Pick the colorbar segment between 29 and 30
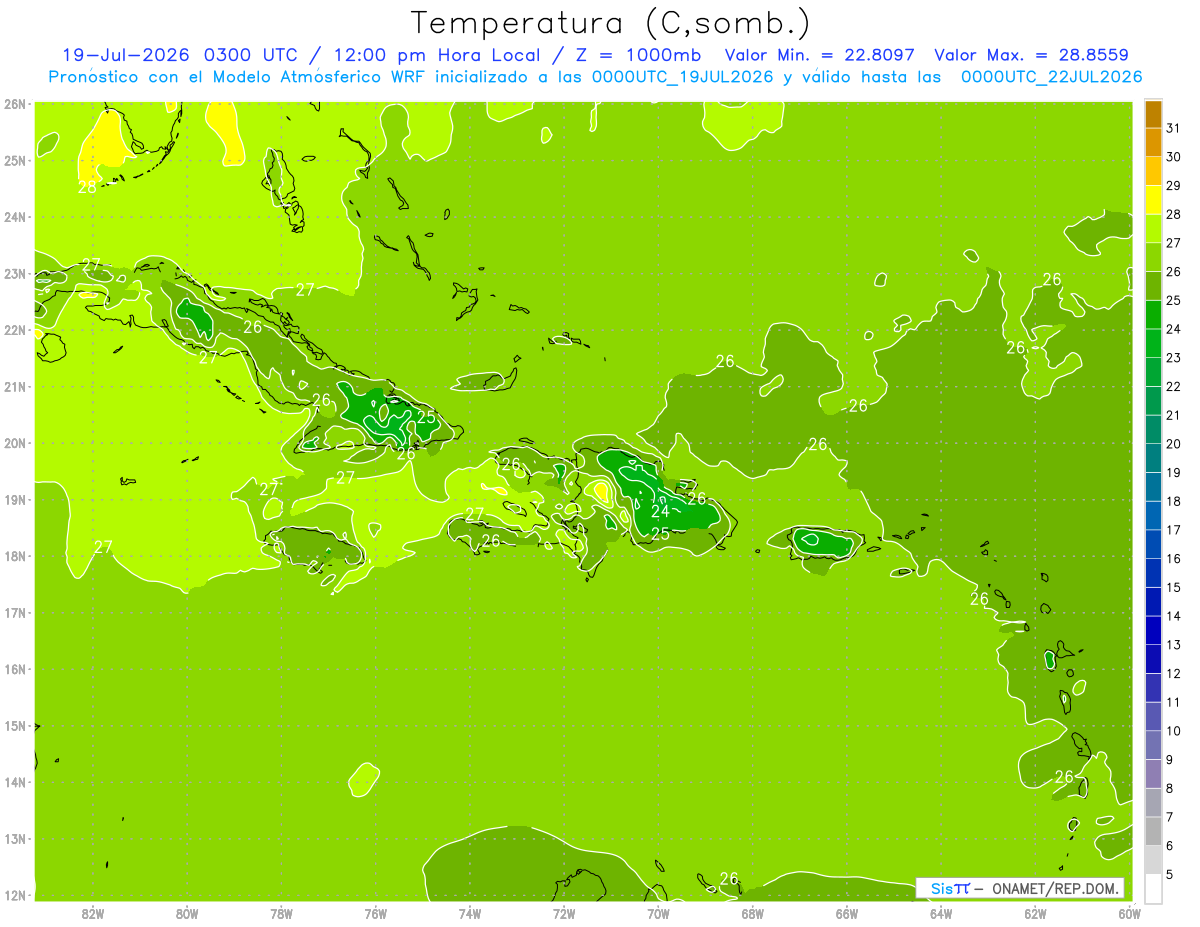The image size is (1200, 927). (1153, 171)
